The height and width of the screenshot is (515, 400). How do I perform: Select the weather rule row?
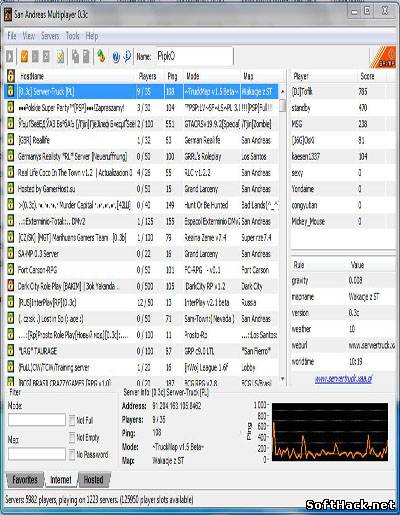[x=343, y=329]
